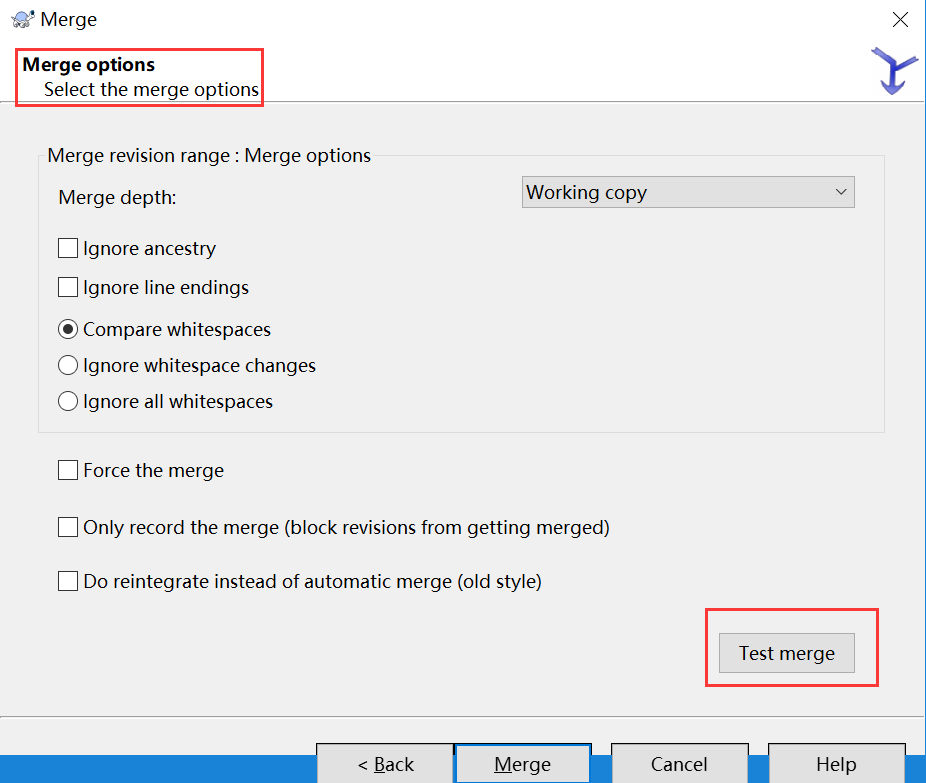Viewport: 926px width, 783px height.
Task: Open Help for merge options
Action: 836,764
